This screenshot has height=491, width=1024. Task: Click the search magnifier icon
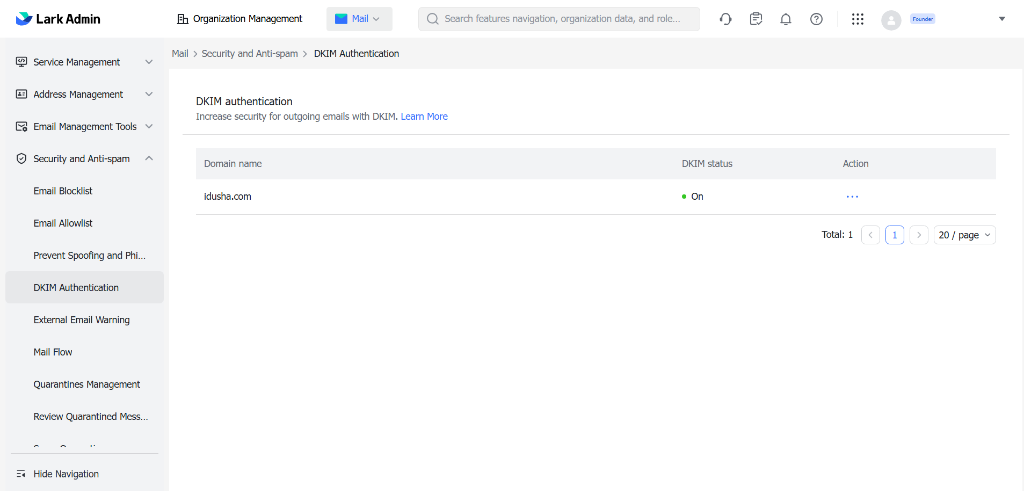432,19
